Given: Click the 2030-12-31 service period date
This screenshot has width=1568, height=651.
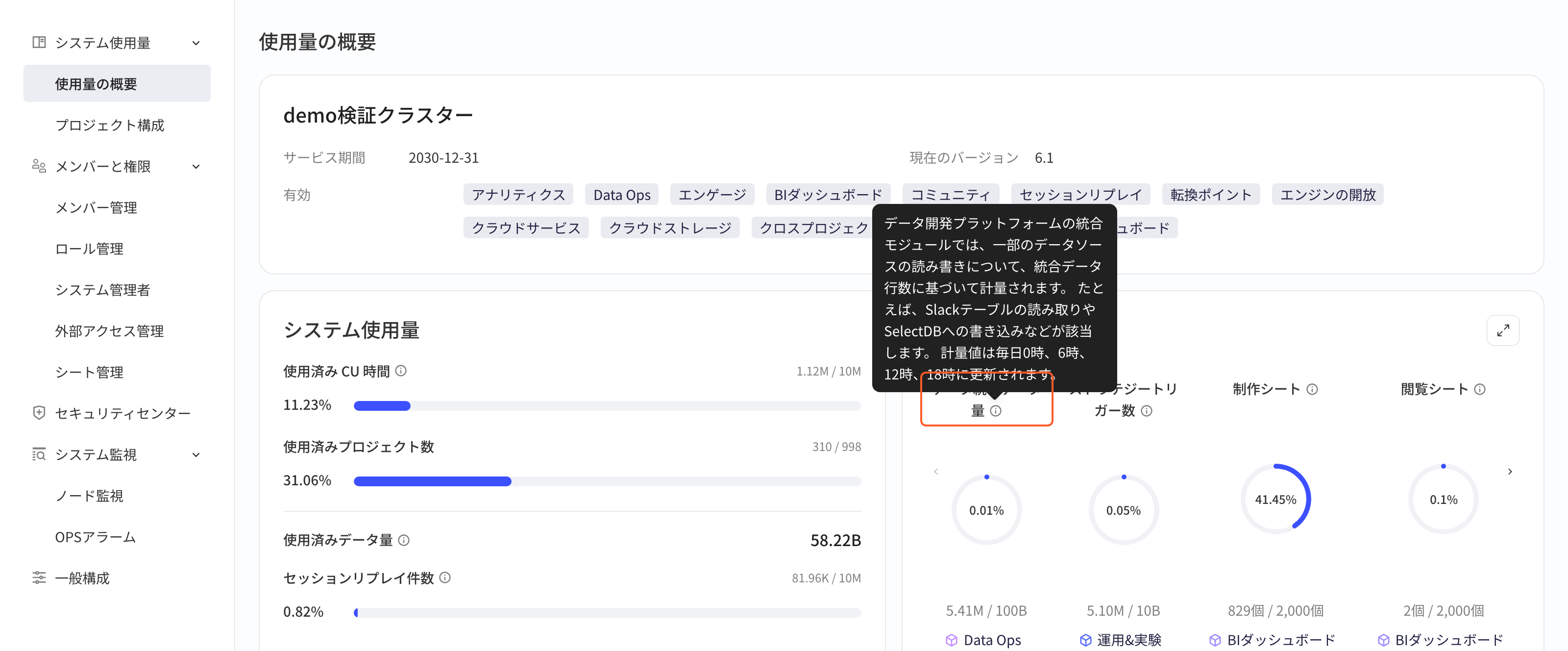Looking at the screenshot, I should click(443, 158).
